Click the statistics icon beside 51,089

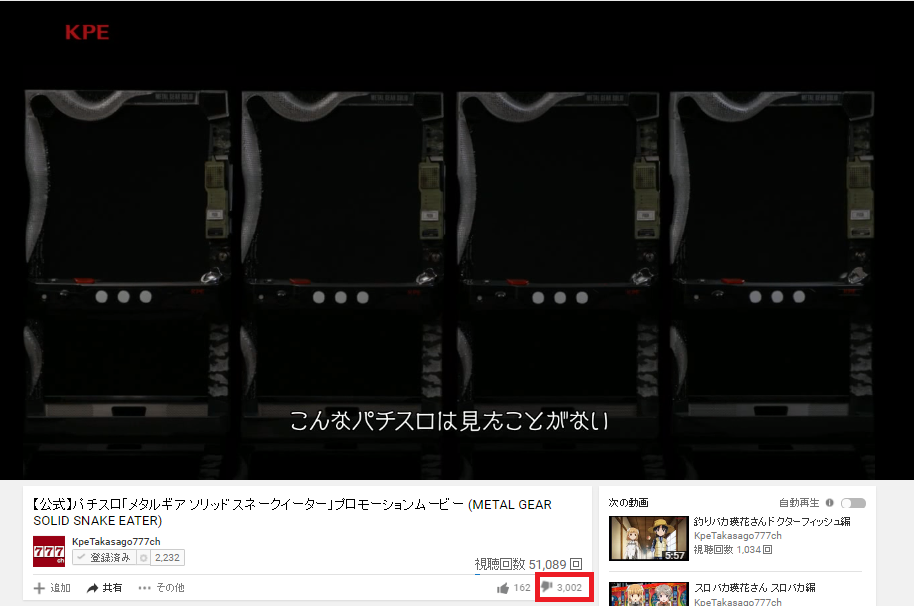tap(576, 563)
